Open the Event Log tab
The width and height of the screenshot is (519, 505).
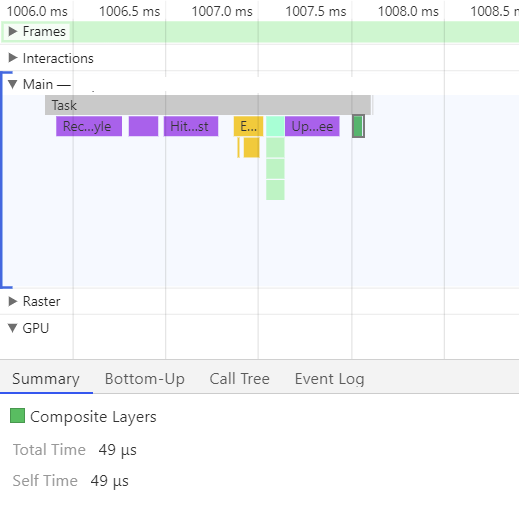[x=329, y=379]
